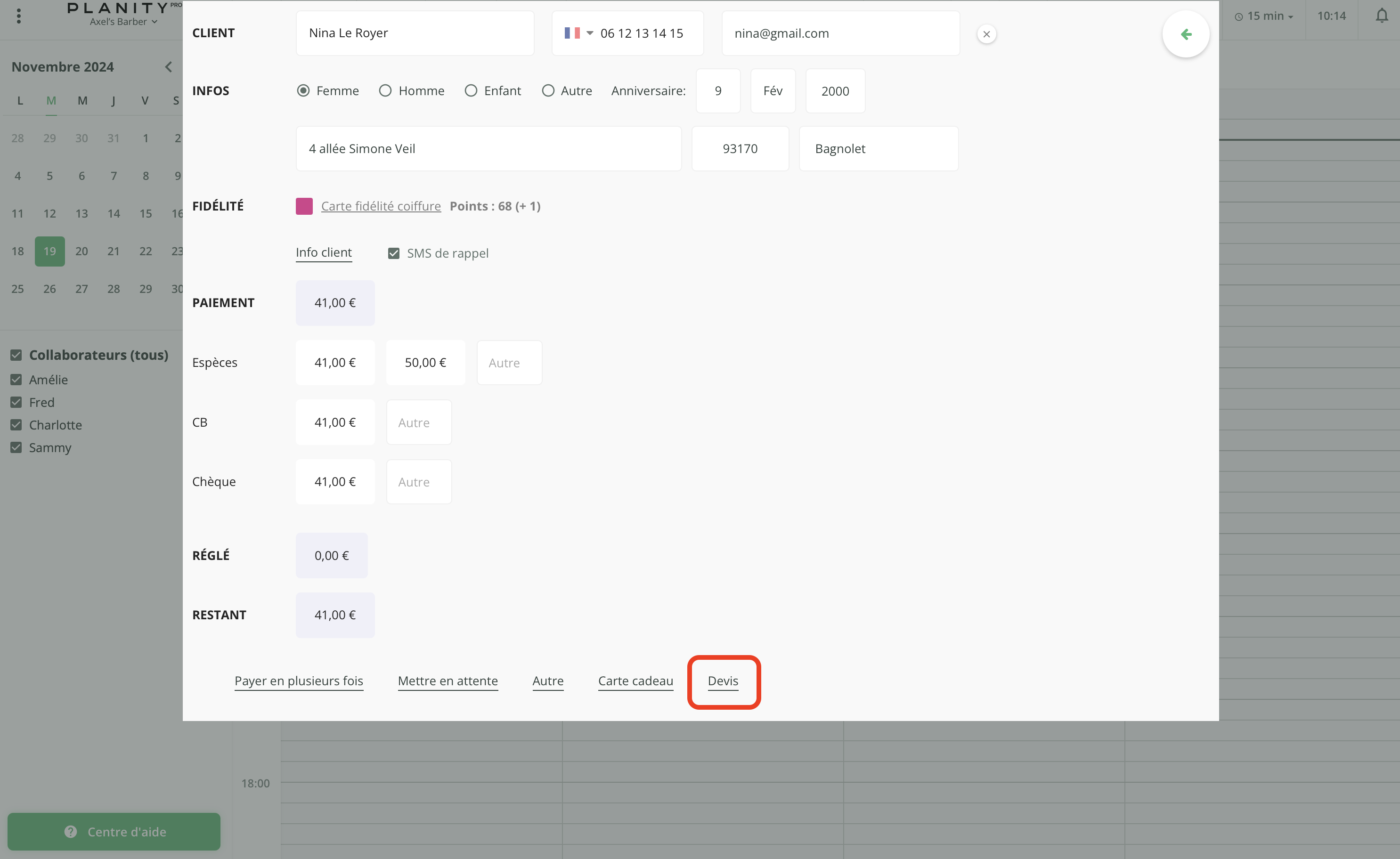
Task: Select November 20 in the calendar
Action: pos(81,251)
